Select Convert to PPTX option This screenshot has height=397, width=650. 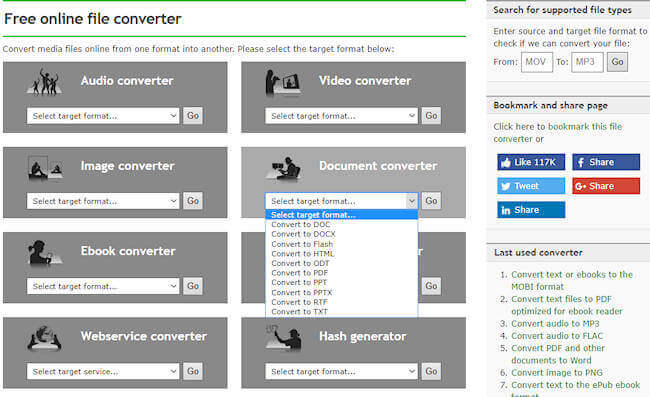pyautogui.click(x=341, y=293)
